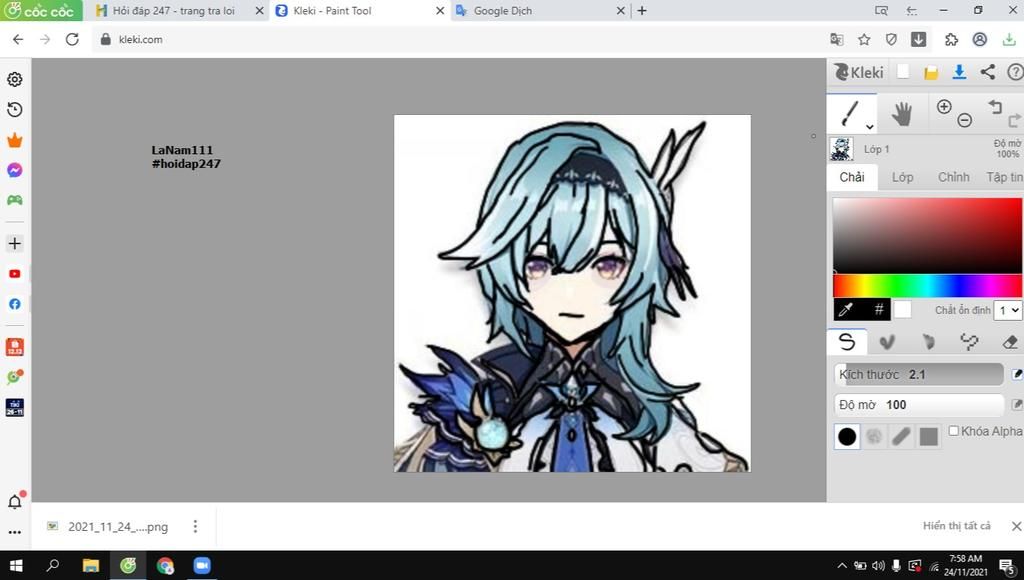The height and width of the screenshot is (580, 1024).
Task: Pick a color in the saturation square
Action: (x=927, y=235)
